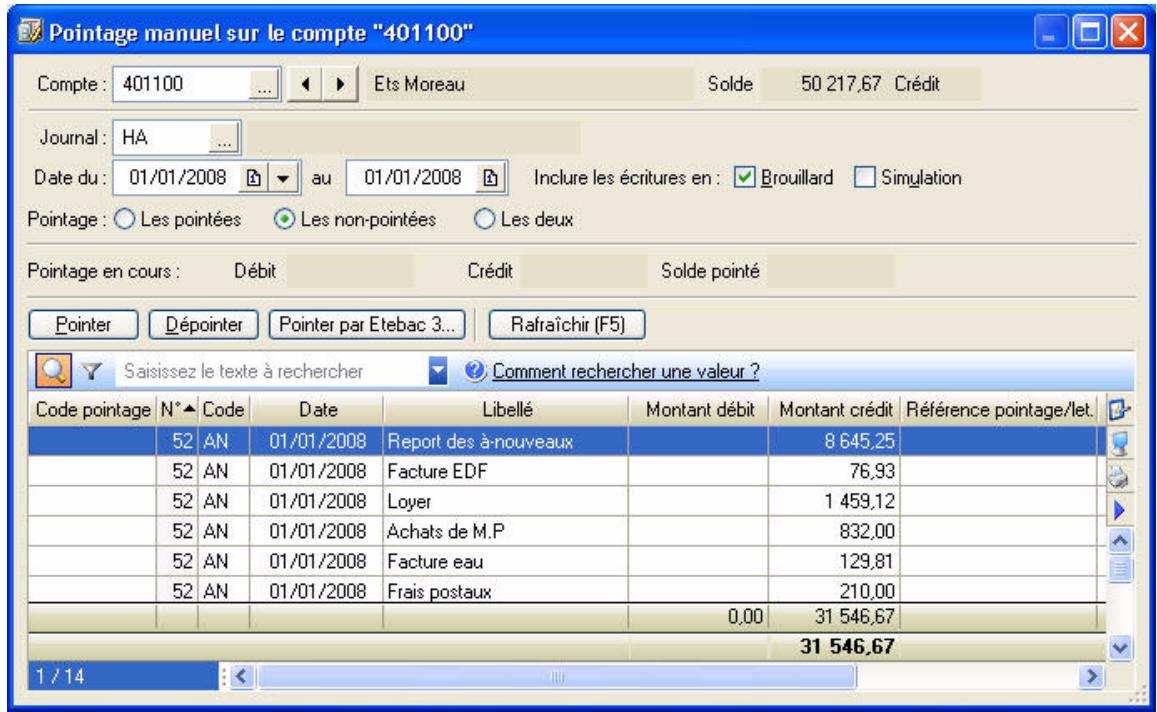1157x712 pixels.
Task: Click the horizontal scrollbar thumb
Action: tap(557, 676)
